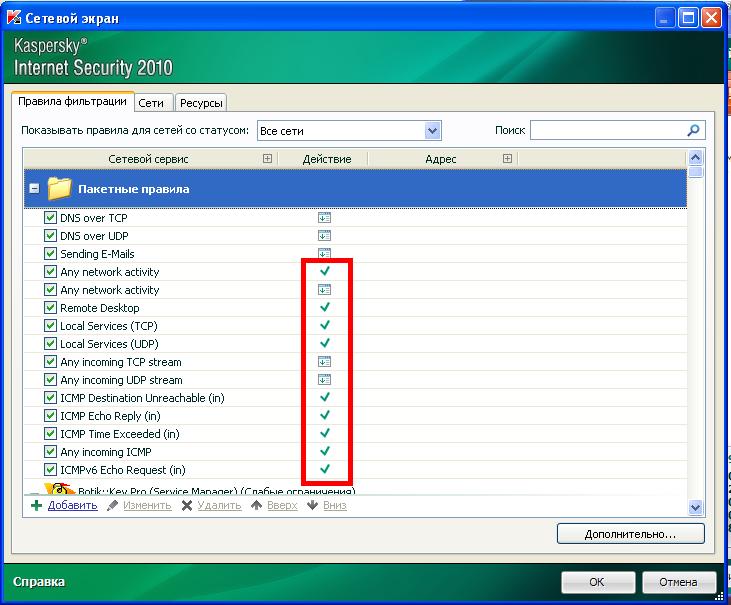
Task: Click the Адрес column header
Action: (x=441, y=159)
